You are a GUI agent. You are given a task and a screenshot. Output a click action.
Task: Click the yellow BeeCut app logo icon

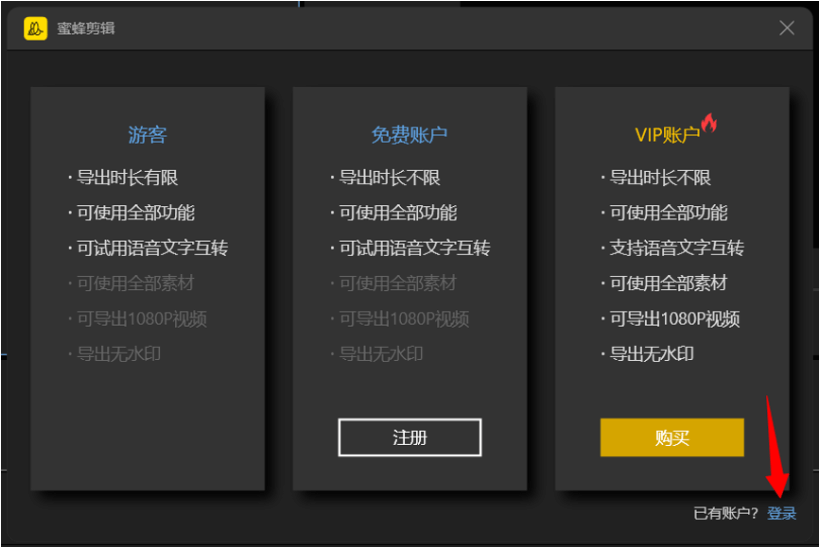36,28
